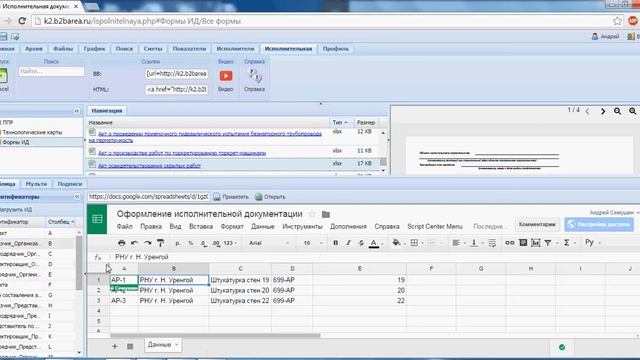Go to next page in preview
This screenshot has height=360, width=640.
tap(603, 111)
